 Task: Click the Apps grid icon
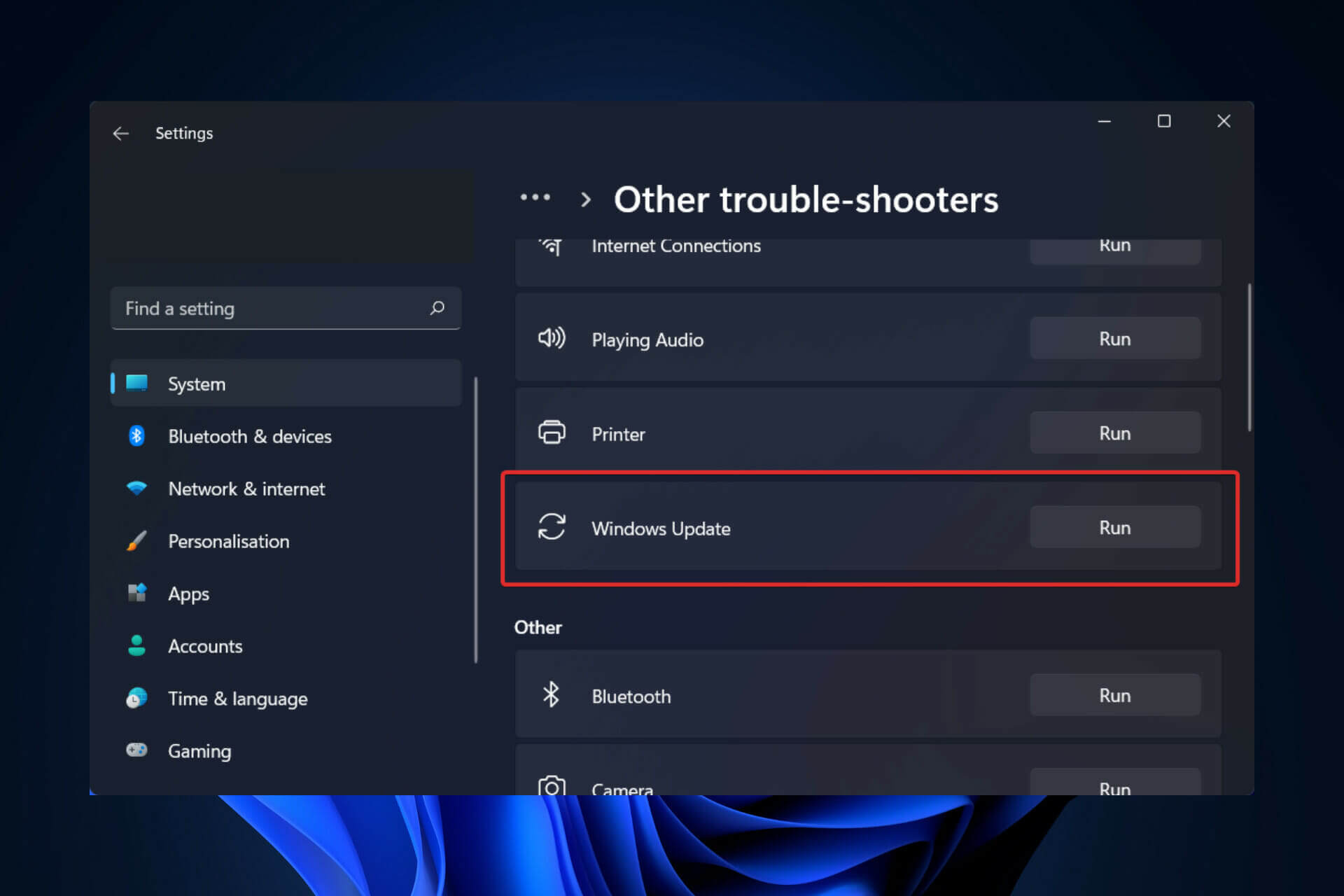(136, 593)
